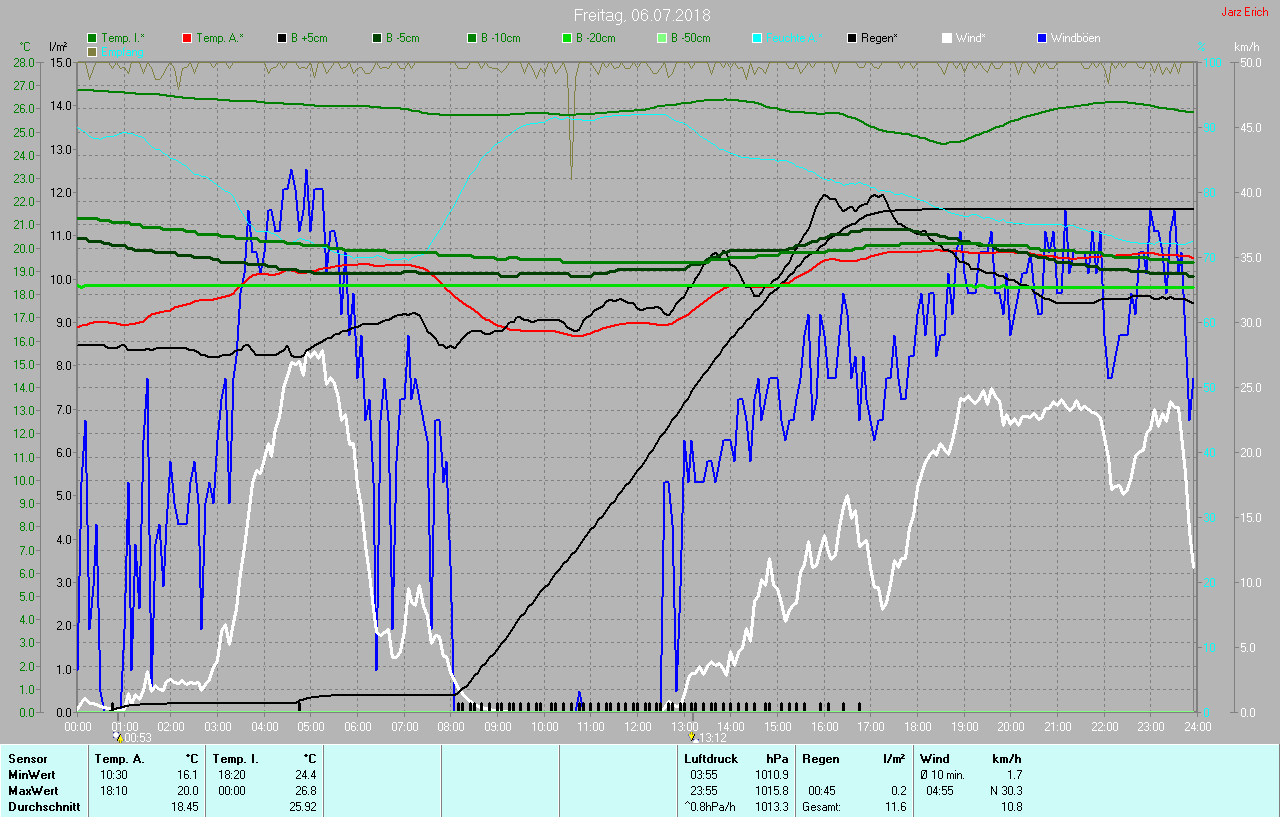This screenshot has height=817, width=1280.
Task: Click the km/h axis unit label above the right scale
Action: (1246, 47)
